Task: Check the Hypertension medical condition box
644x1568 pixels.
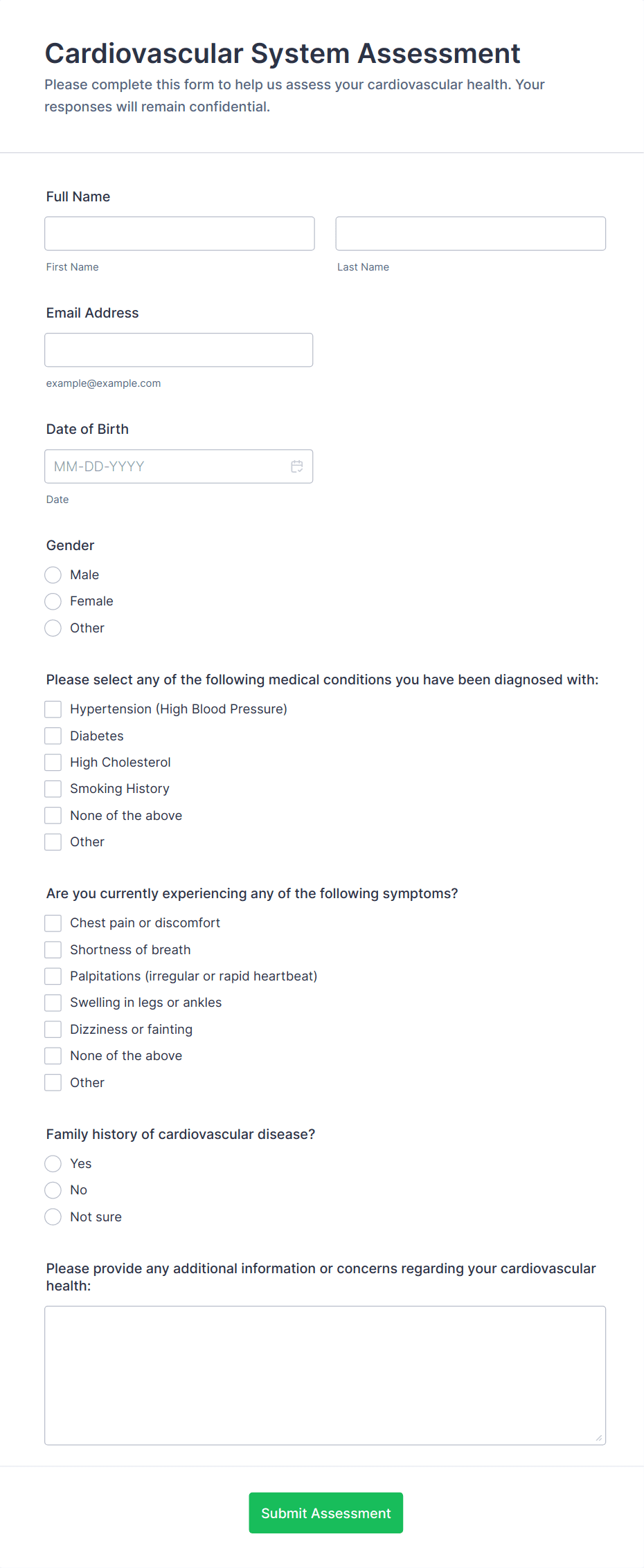Action: tap(53, 709)
